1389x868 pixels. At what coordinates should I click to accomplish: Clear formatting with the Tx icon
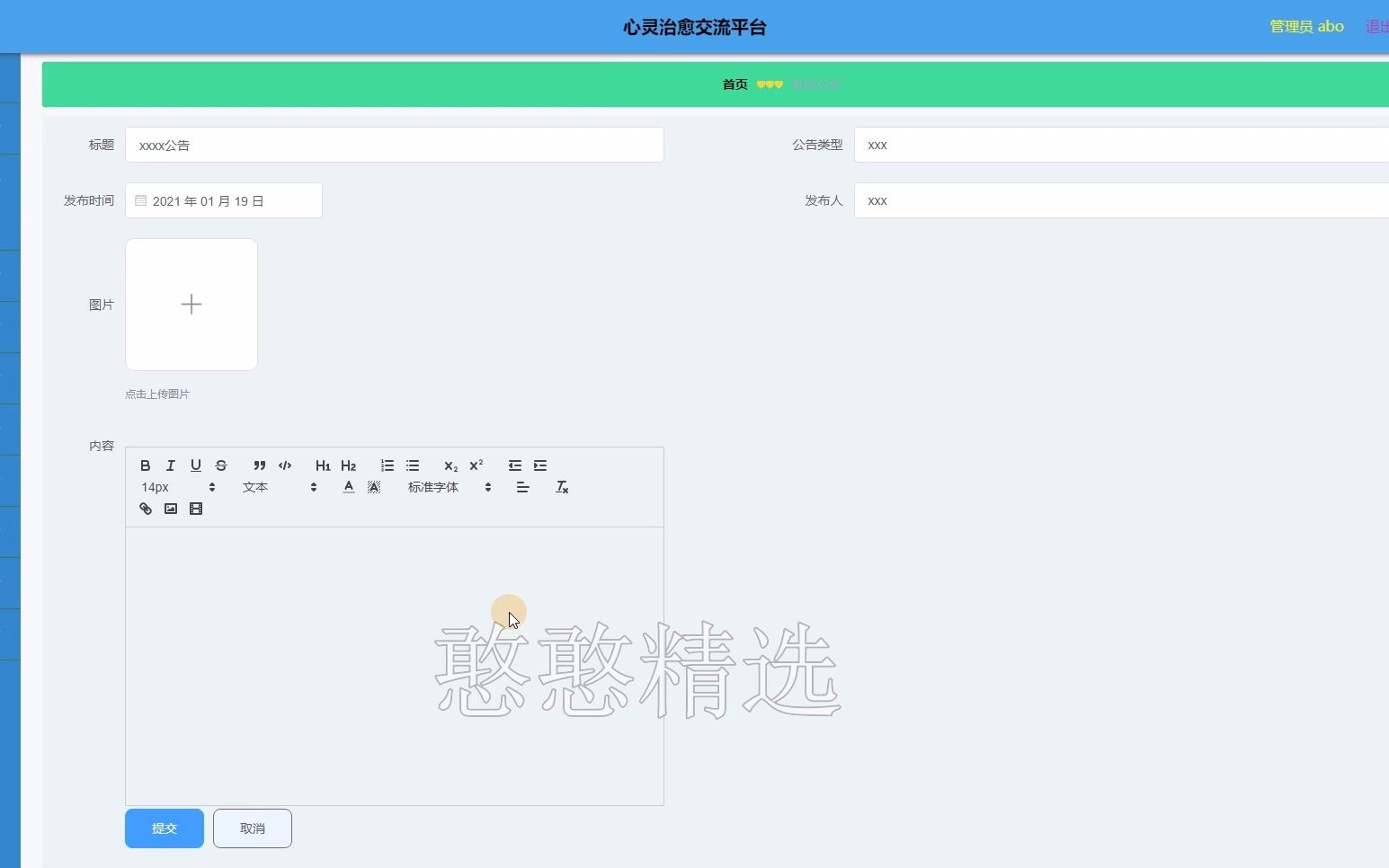(x=562, y=487)
